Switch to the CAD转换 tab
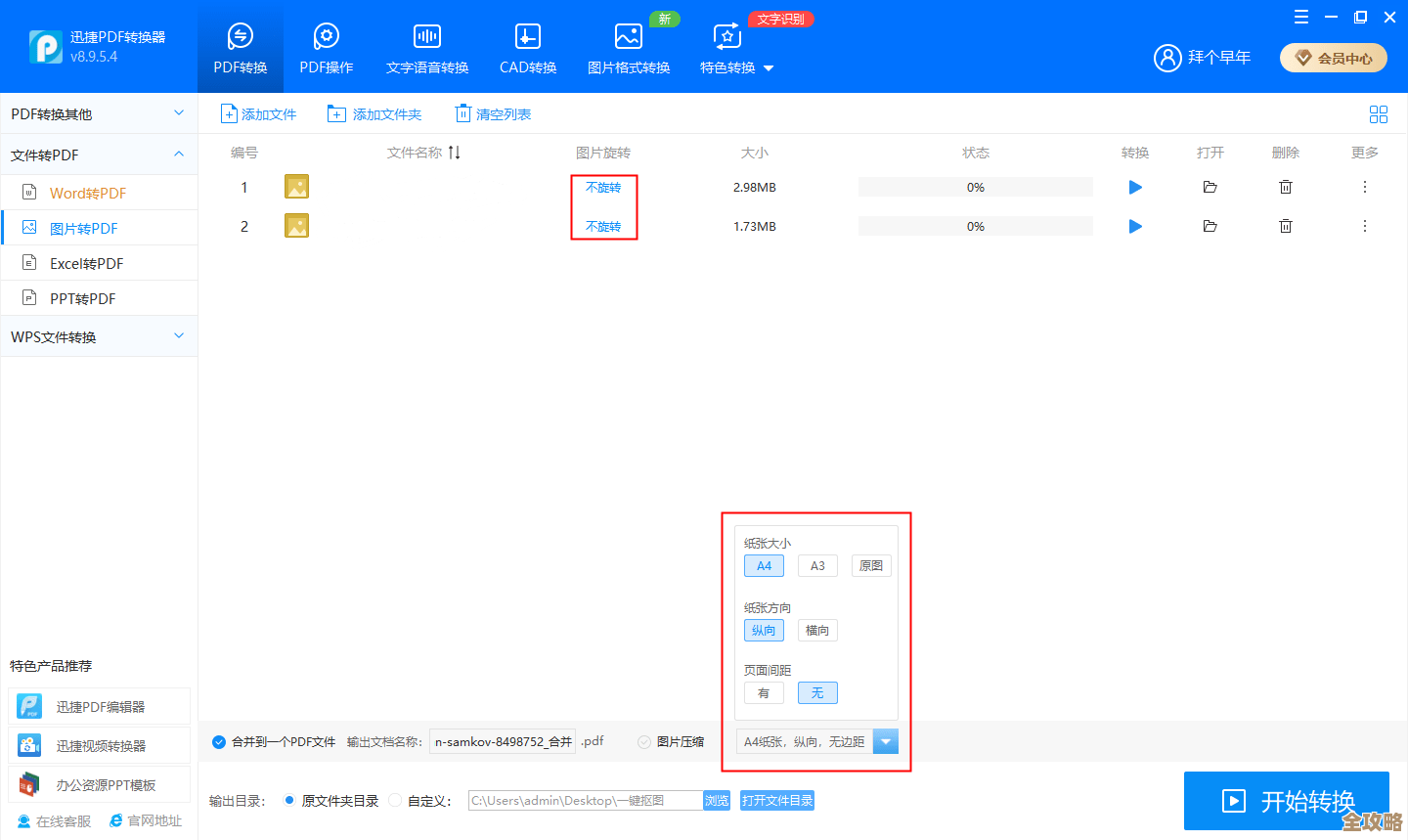The image size is (1408, 840). click(527, 46)
